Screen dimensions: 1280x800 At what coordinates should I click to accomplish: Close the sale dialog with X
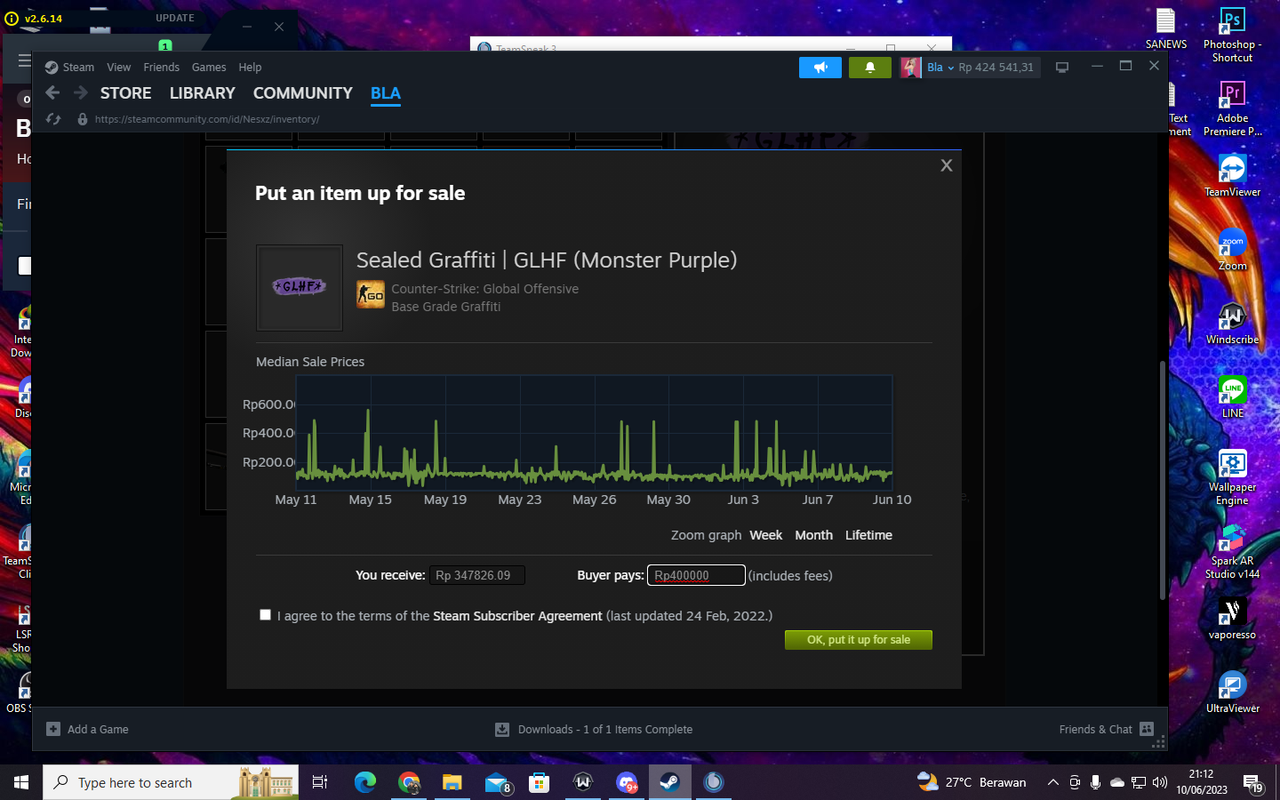click(x=946, y=165)
